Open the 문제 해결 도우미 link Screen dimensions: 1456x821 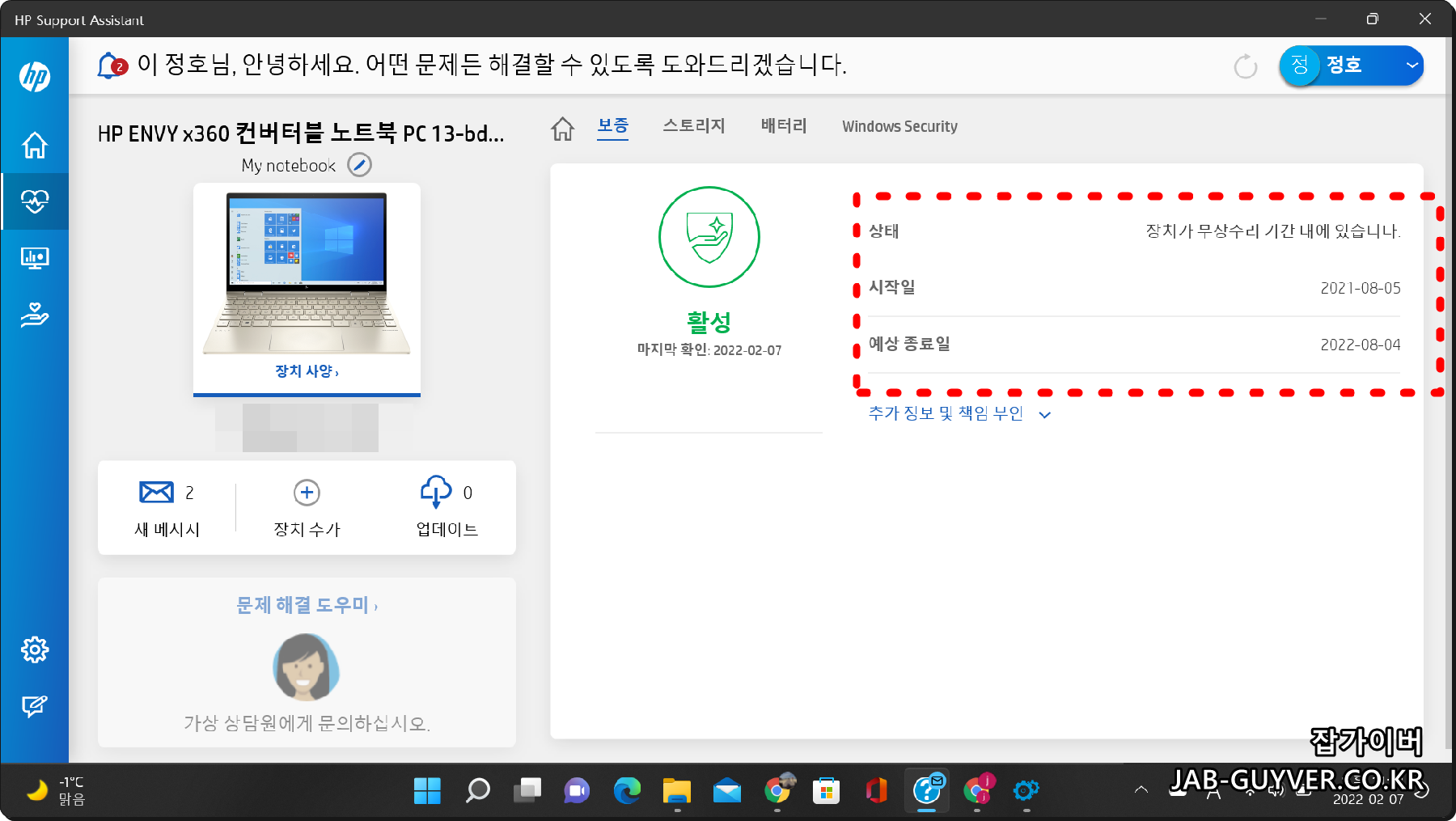coord(307,605)
